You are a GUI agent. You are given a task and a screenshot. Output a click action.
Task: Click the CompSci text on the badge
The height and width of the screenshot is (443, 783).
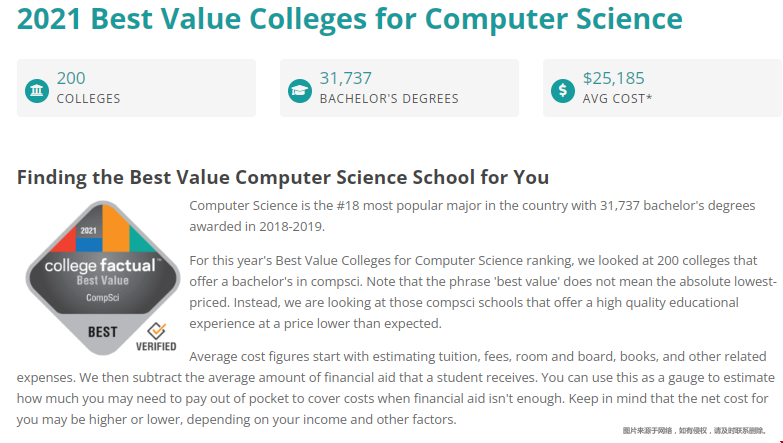[103, 298]
